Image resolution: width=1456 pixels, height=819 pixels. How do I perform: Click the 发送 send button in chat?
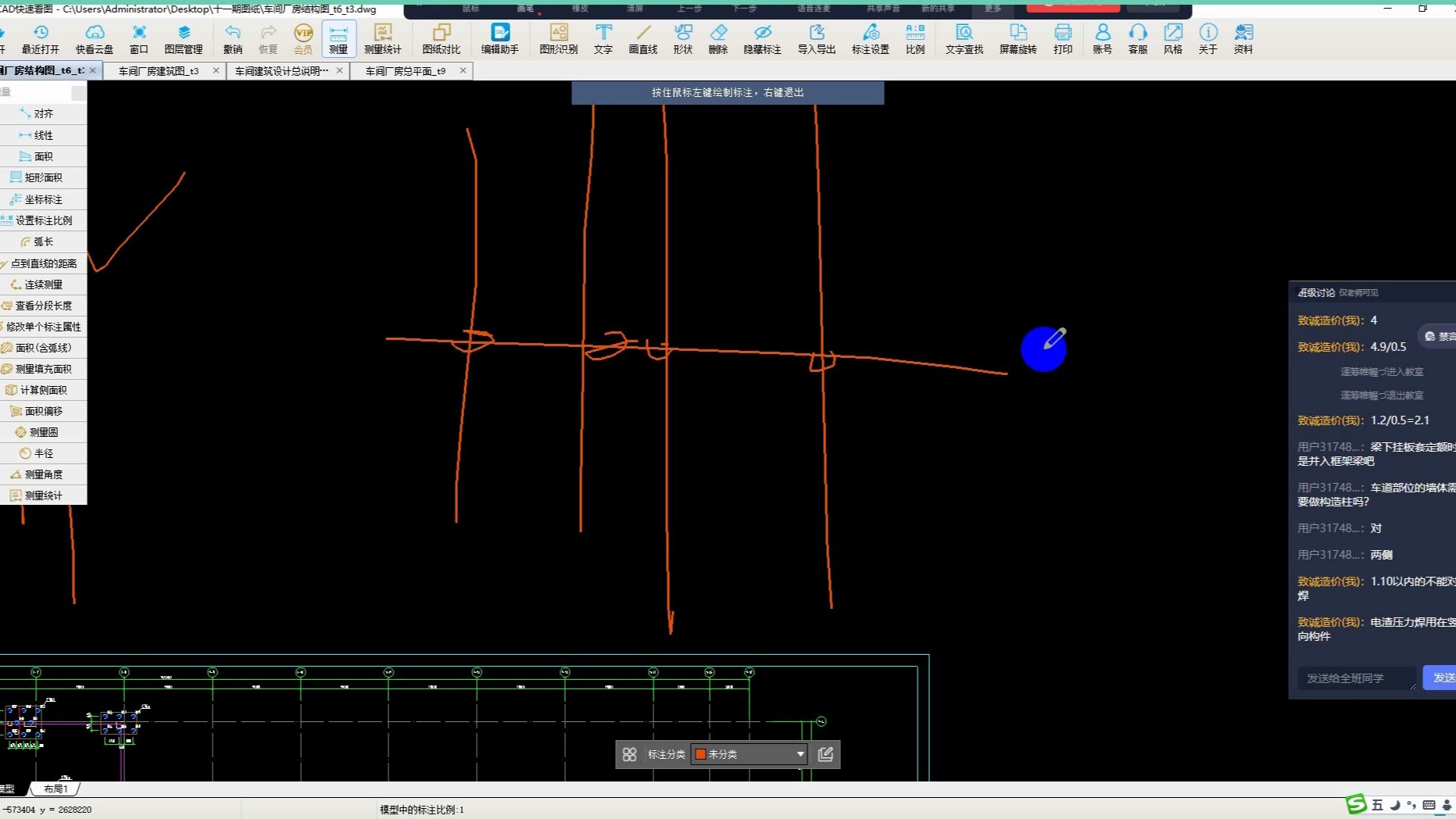(1441, 678)
